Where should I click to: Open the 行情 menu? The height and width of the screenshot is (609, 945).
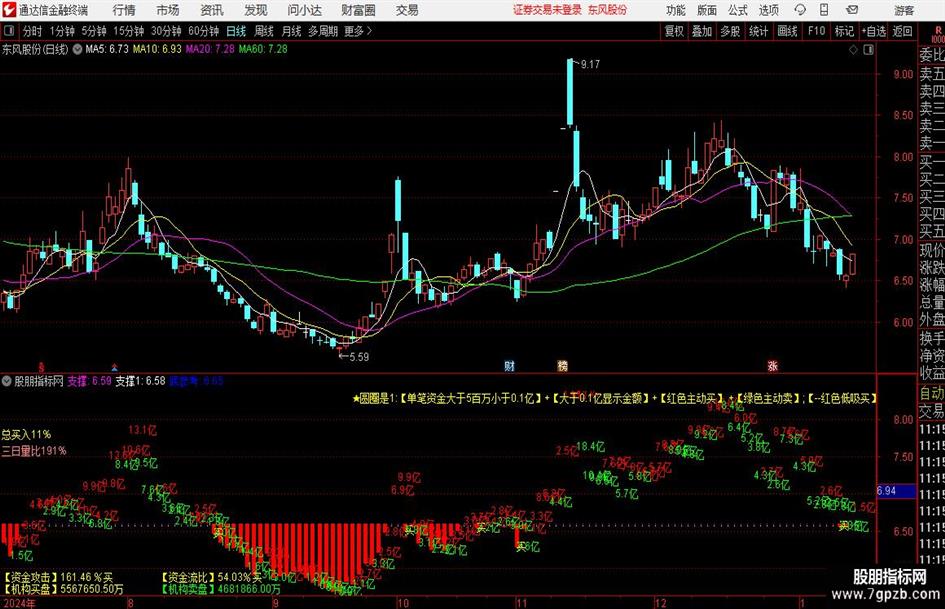click(x=124, y=10)
